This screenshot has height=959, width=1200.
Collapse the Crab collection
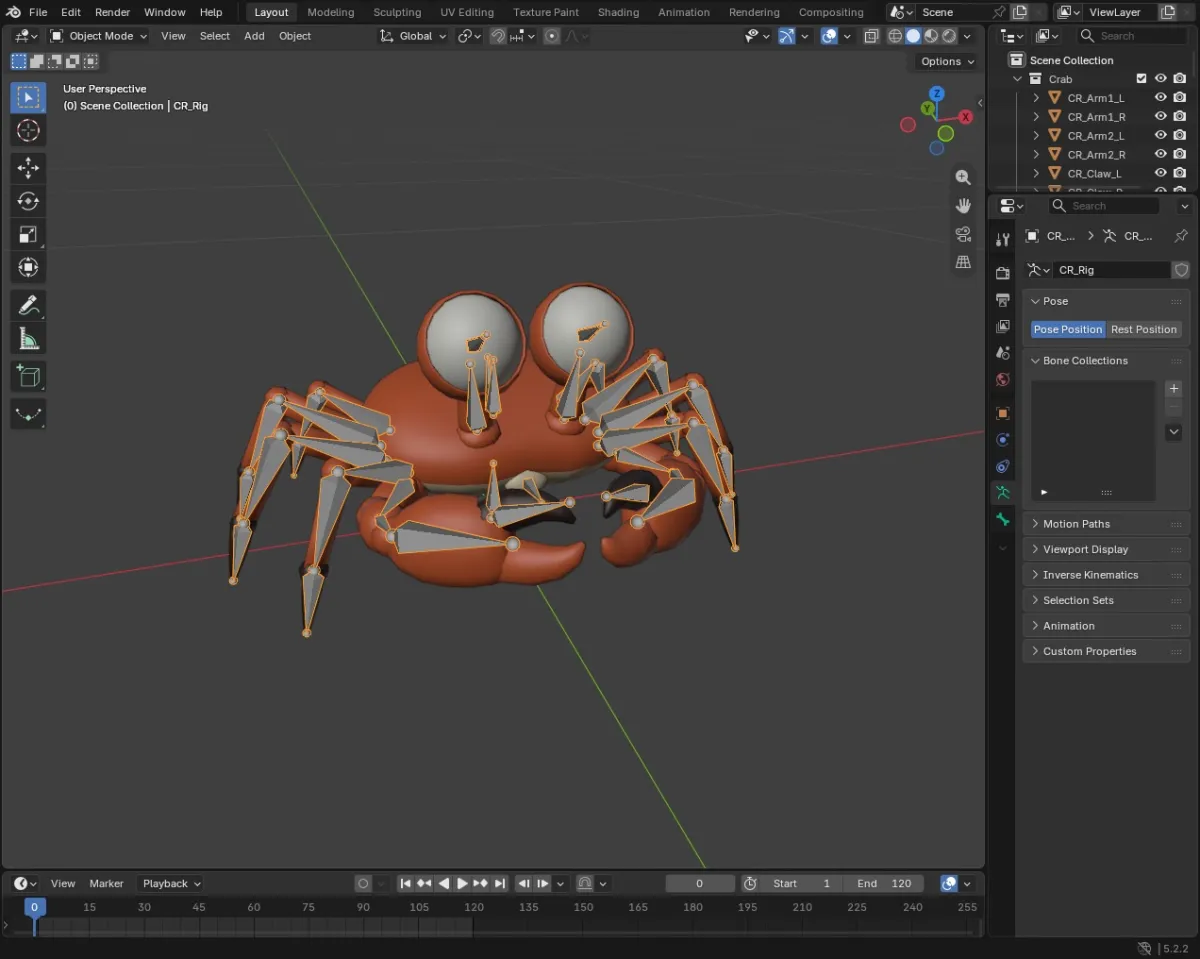pos(1018,79)
